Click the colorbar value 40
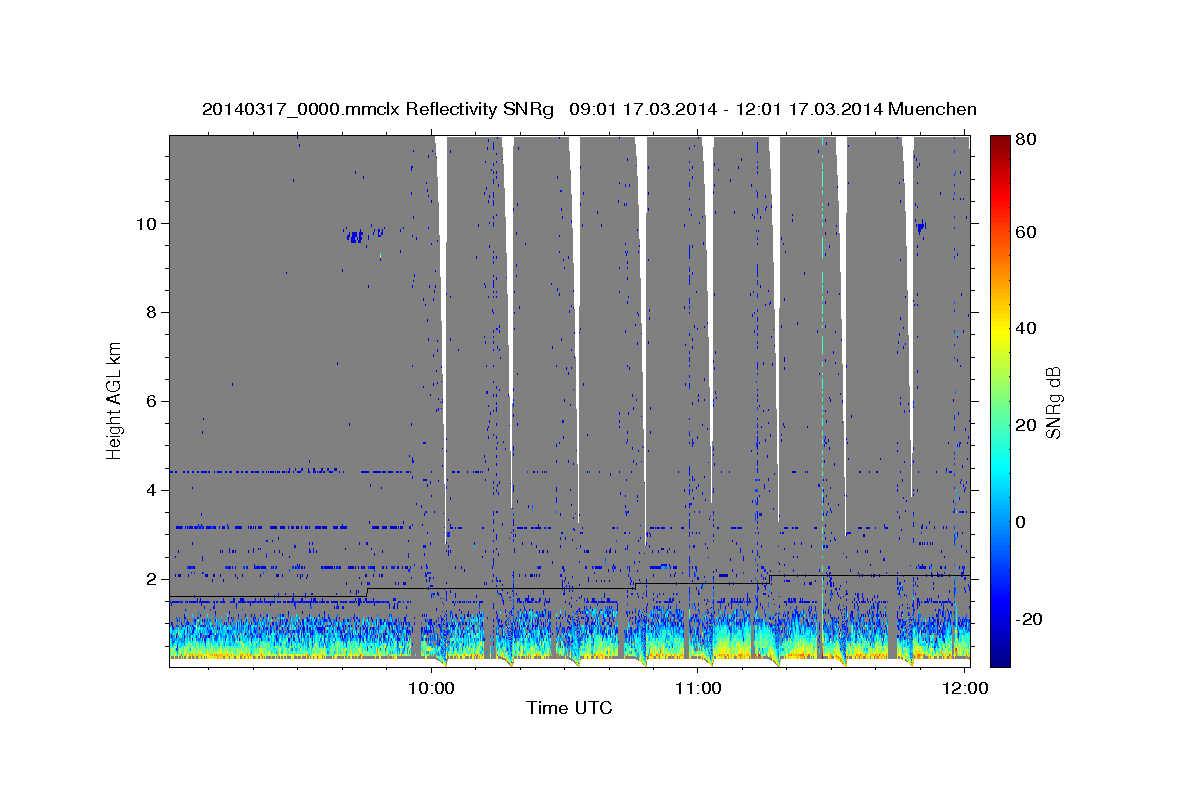The width and height of the screenshot is (1200, 800). click(x=1026, y=328)
